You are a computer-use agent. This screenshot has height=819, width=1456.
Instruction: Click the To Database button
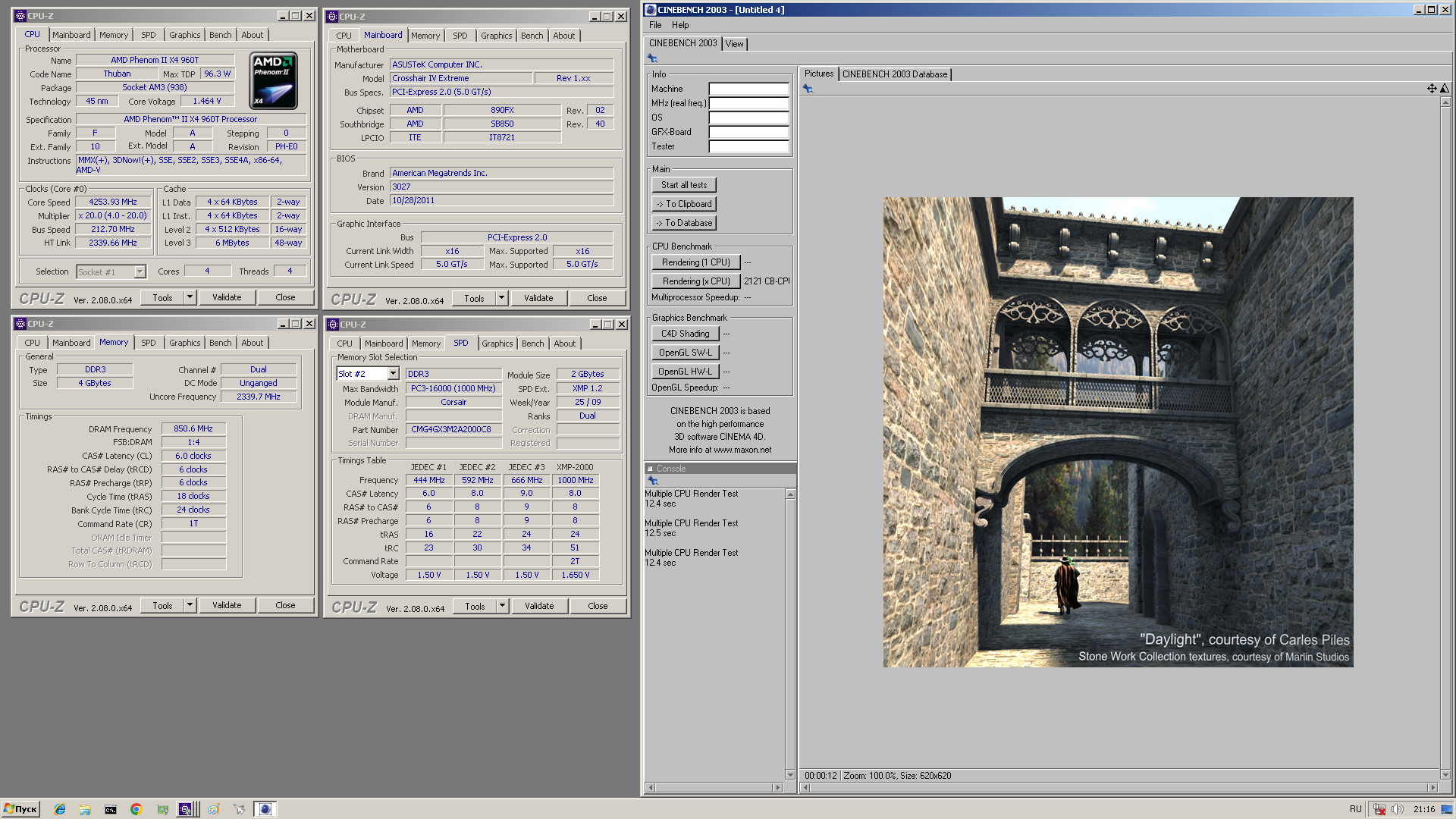(684, 223)
